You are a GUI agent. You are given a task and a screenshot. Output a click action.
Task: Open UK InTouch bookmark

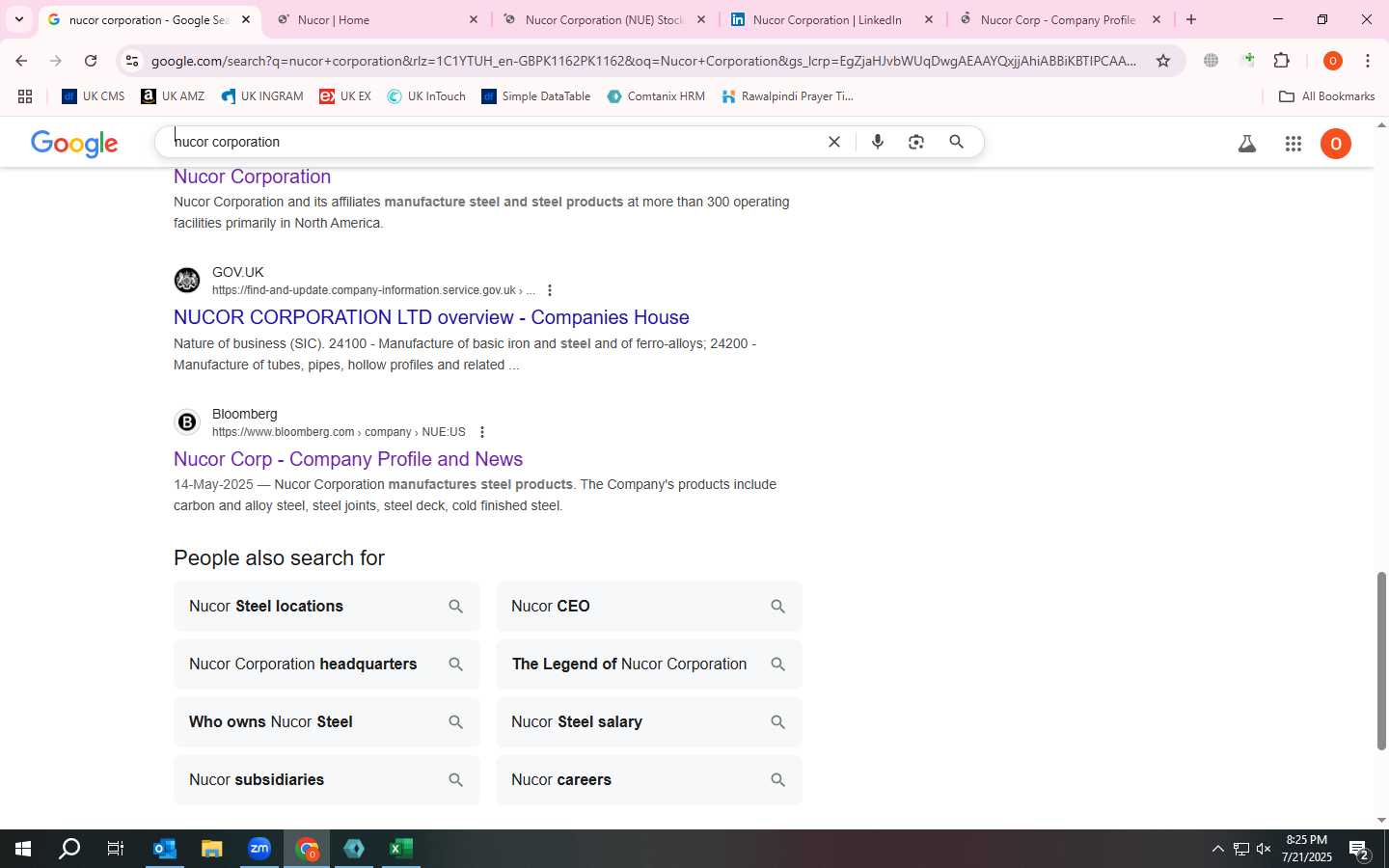[426, 96]
